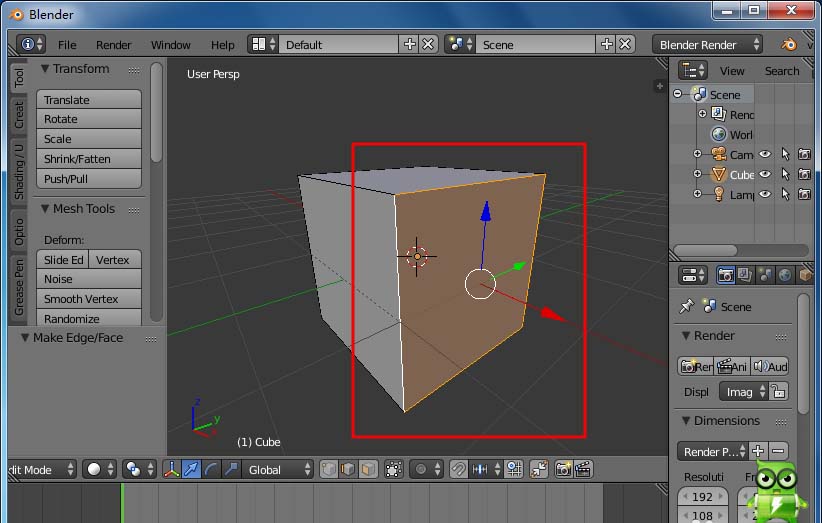Toggle the 3D manipulator widget icon
The width and height of the screenshot is (822, 523).
click(x=171, y=469)
